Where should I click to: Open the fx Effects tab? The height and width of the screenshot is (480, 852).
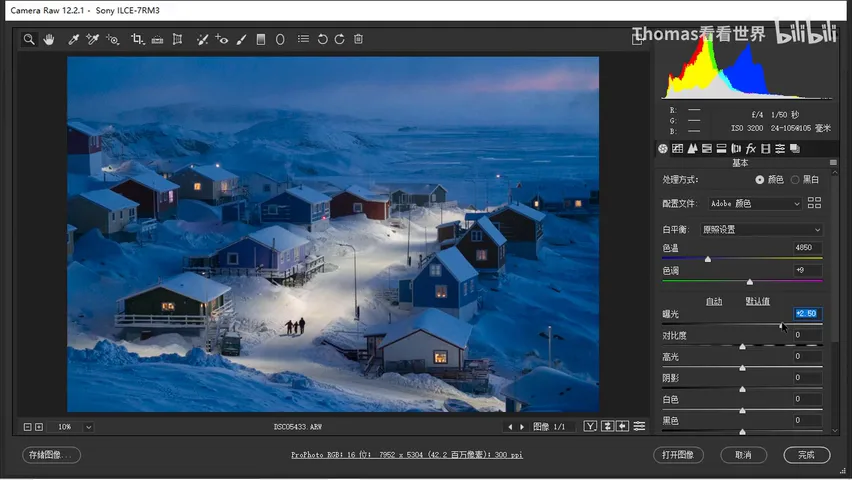[x=751, y=148]
